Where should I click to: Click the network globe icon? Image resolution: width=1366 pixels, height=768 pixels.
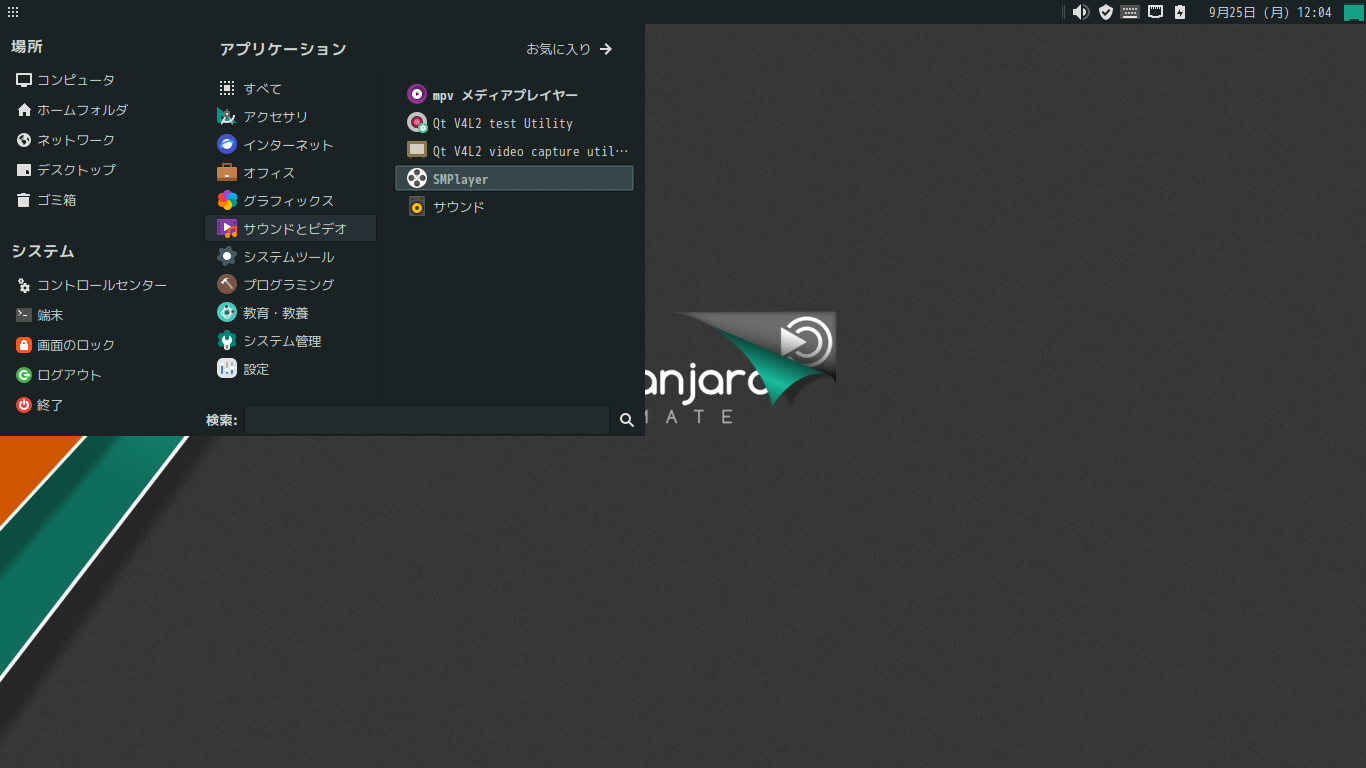click(x=24, y=140)
